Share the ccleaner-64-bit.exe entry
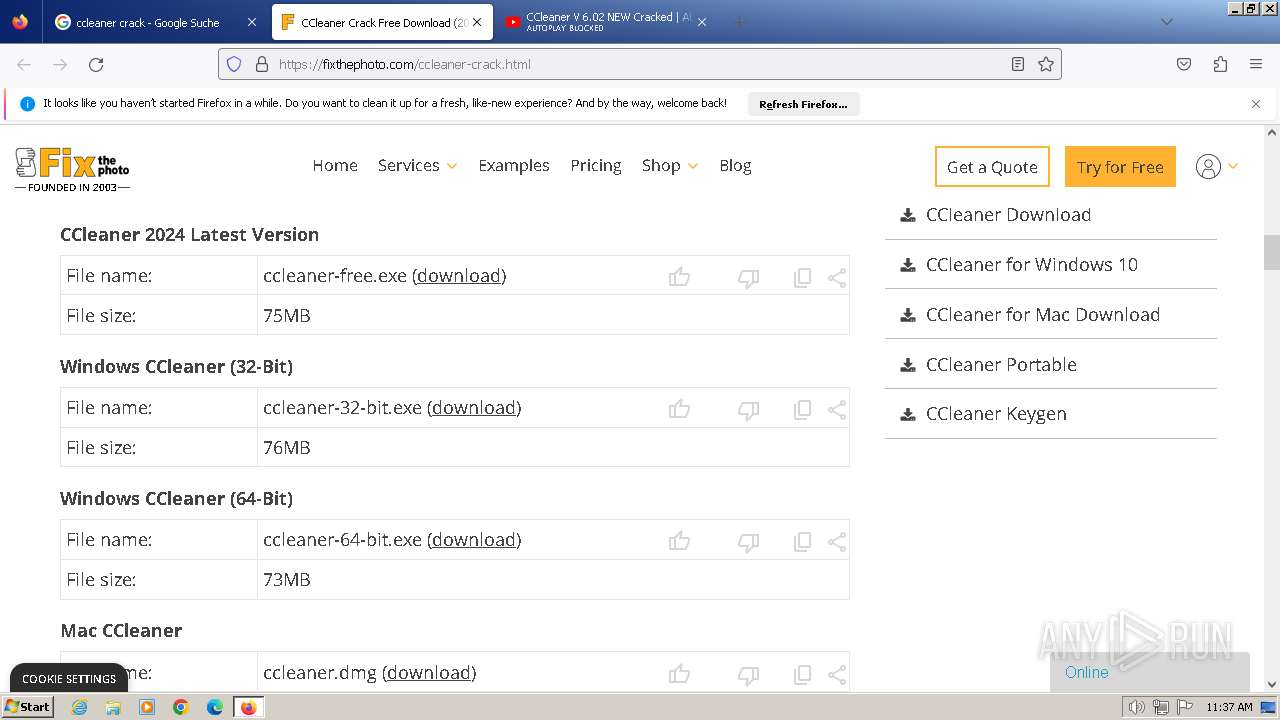This screenshot has width=1280, height=720. [837, 542]
